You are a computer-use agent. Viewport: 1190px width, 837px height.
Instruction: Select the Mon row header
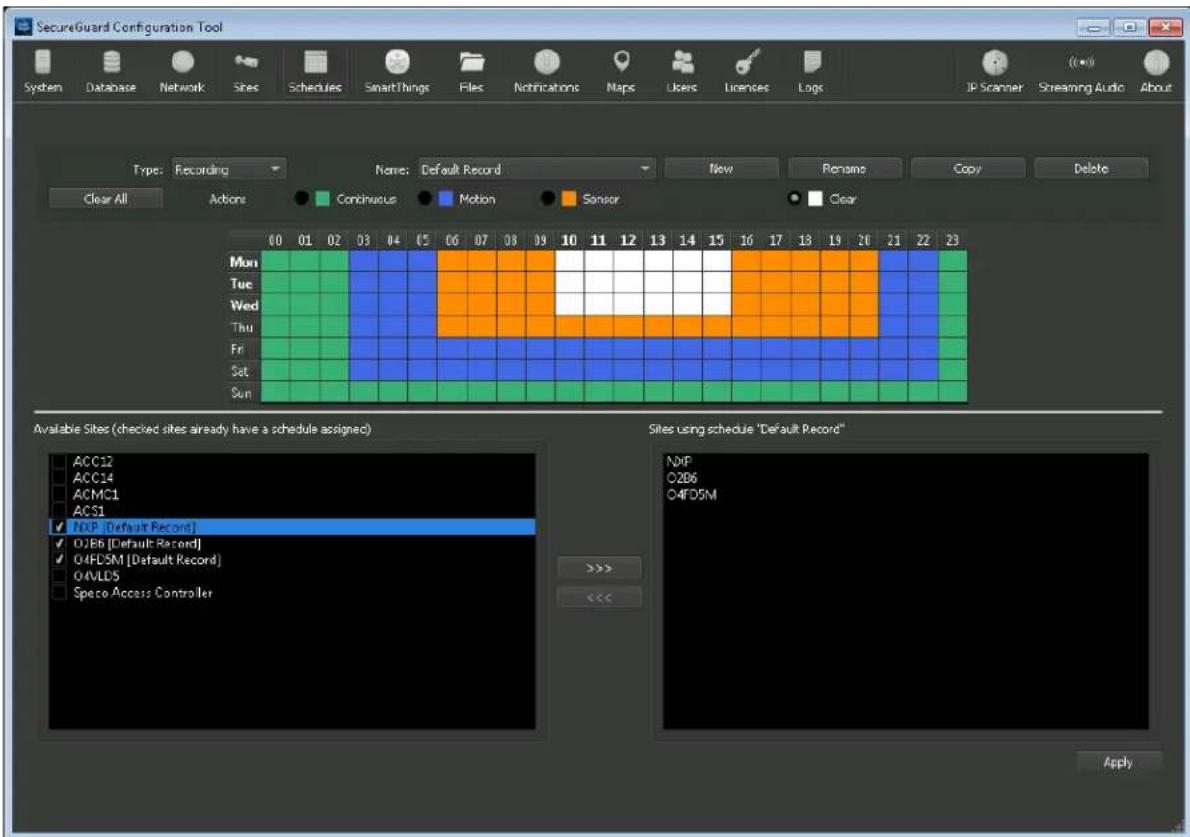tap(244, 262)
